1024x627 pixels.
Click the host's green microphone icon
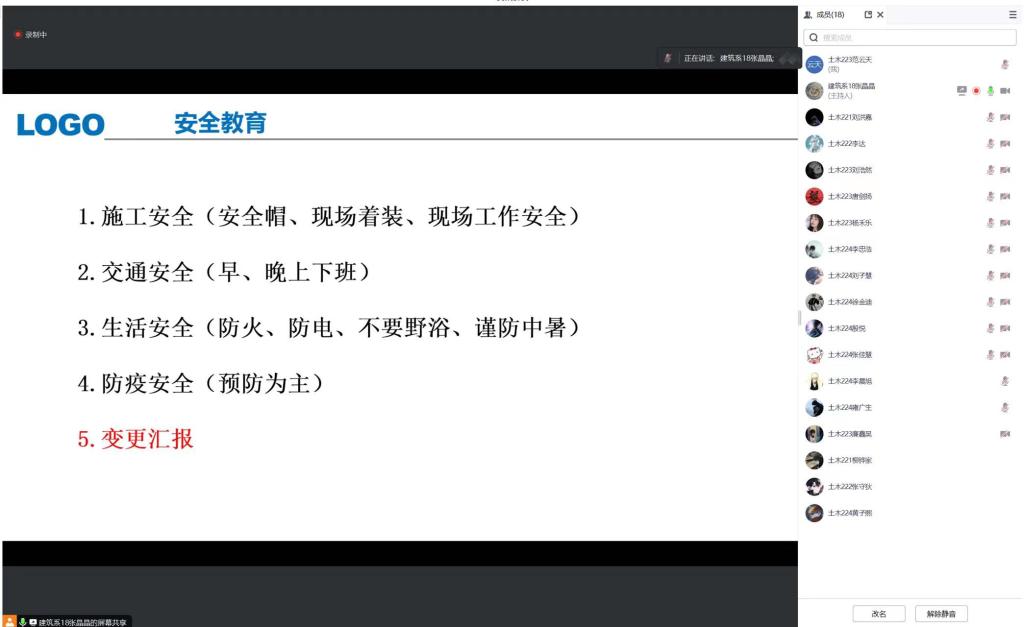point(990,91)
